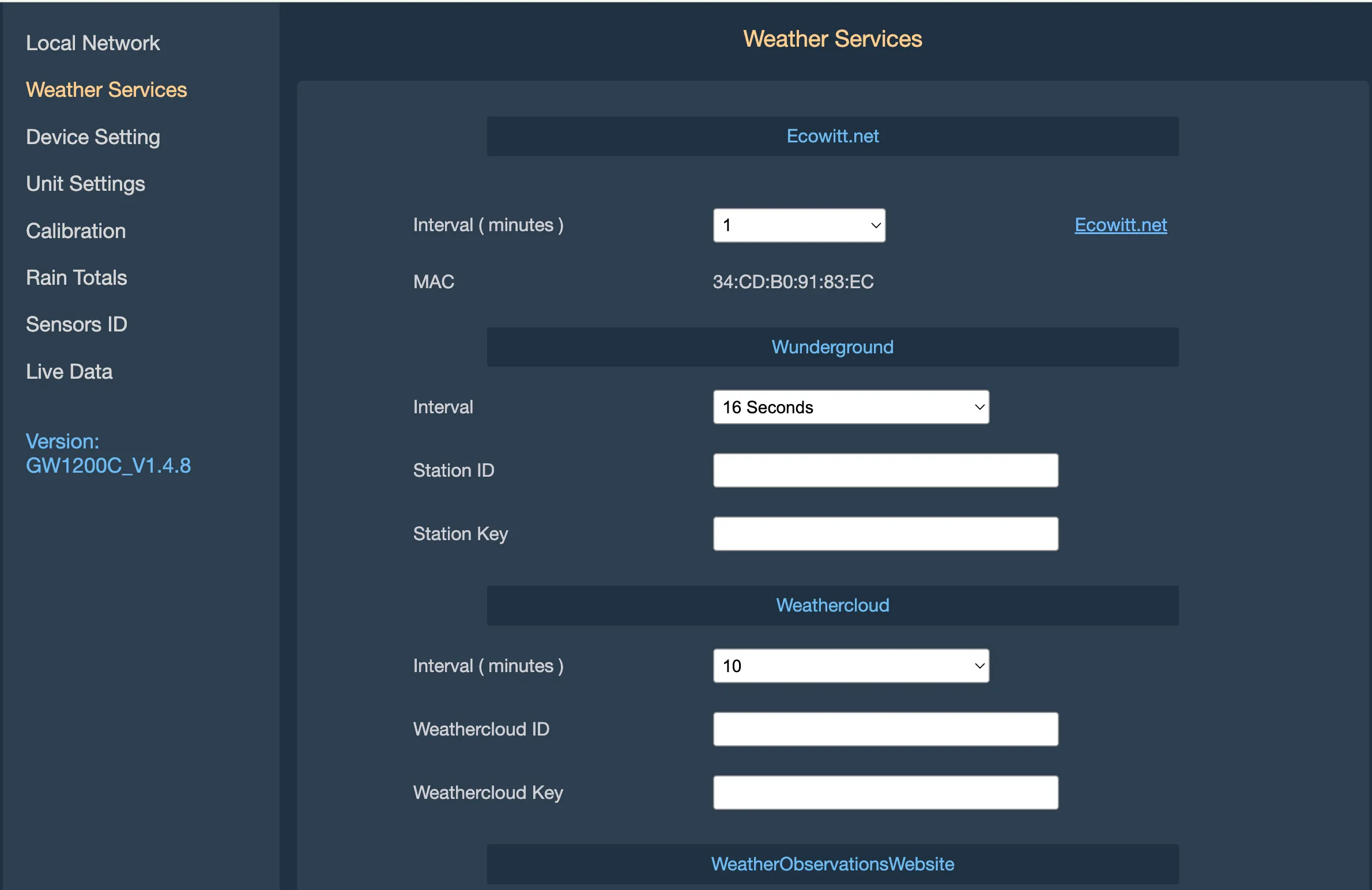Viewport: 1372px width, 890px height.
Task: Click into the Station Key field
Action: [885, 534]
